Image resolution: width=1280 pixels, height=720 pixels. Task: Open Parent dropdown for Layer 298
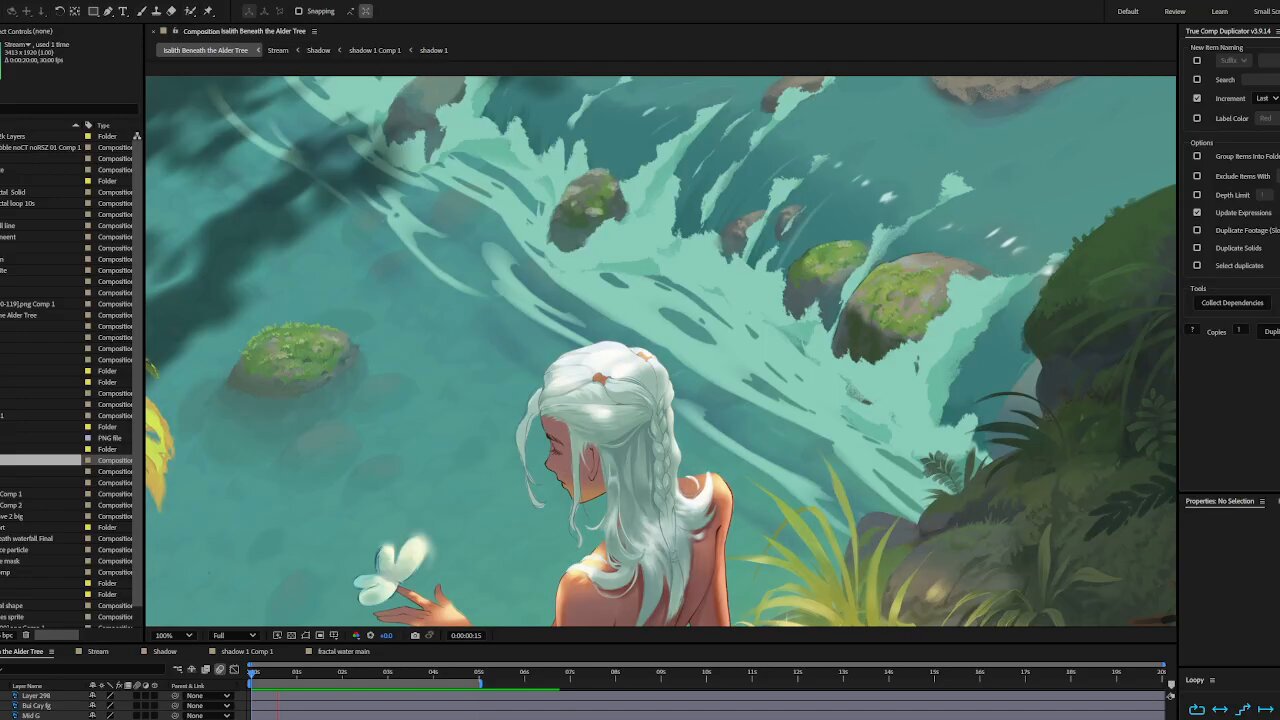[208, 696]
